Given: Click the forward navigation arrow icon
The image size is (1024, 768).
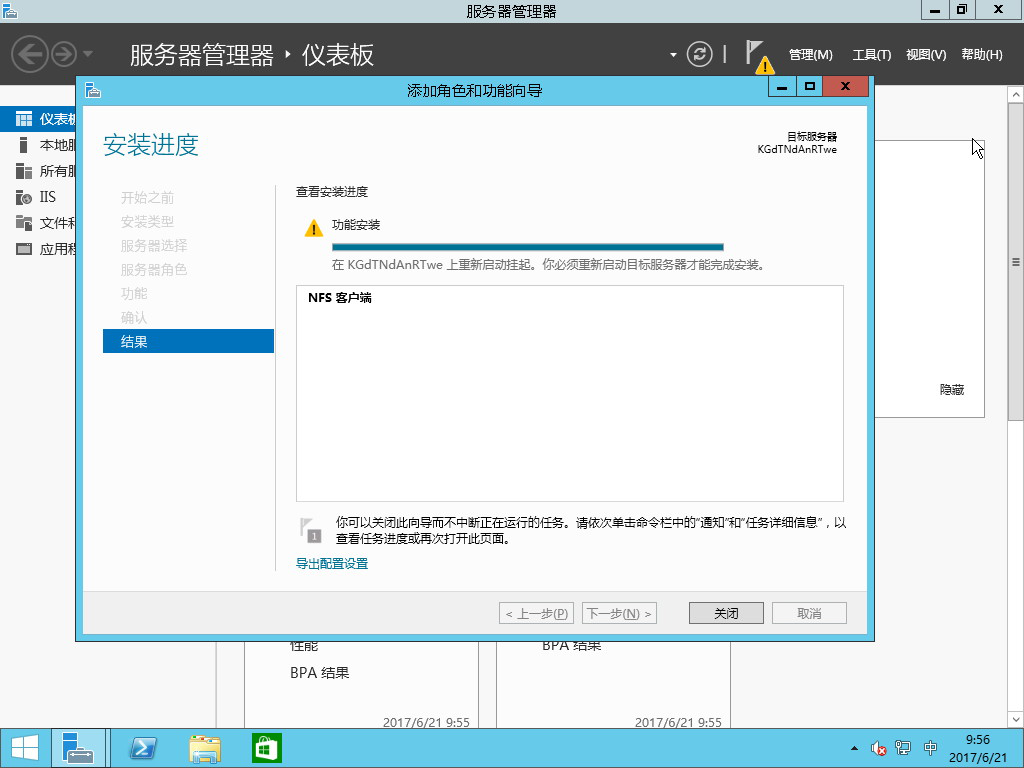Looking at the screenshot, I should pyautogui.click(x=65, y=54).
